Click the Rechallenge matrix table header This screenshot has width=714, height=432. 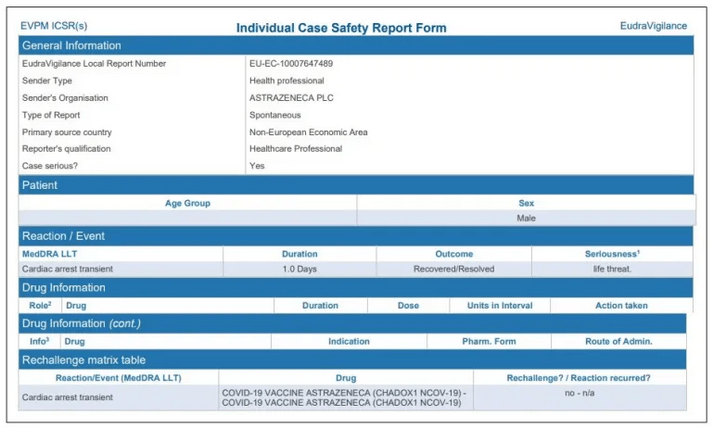click(x=91, y=359)
